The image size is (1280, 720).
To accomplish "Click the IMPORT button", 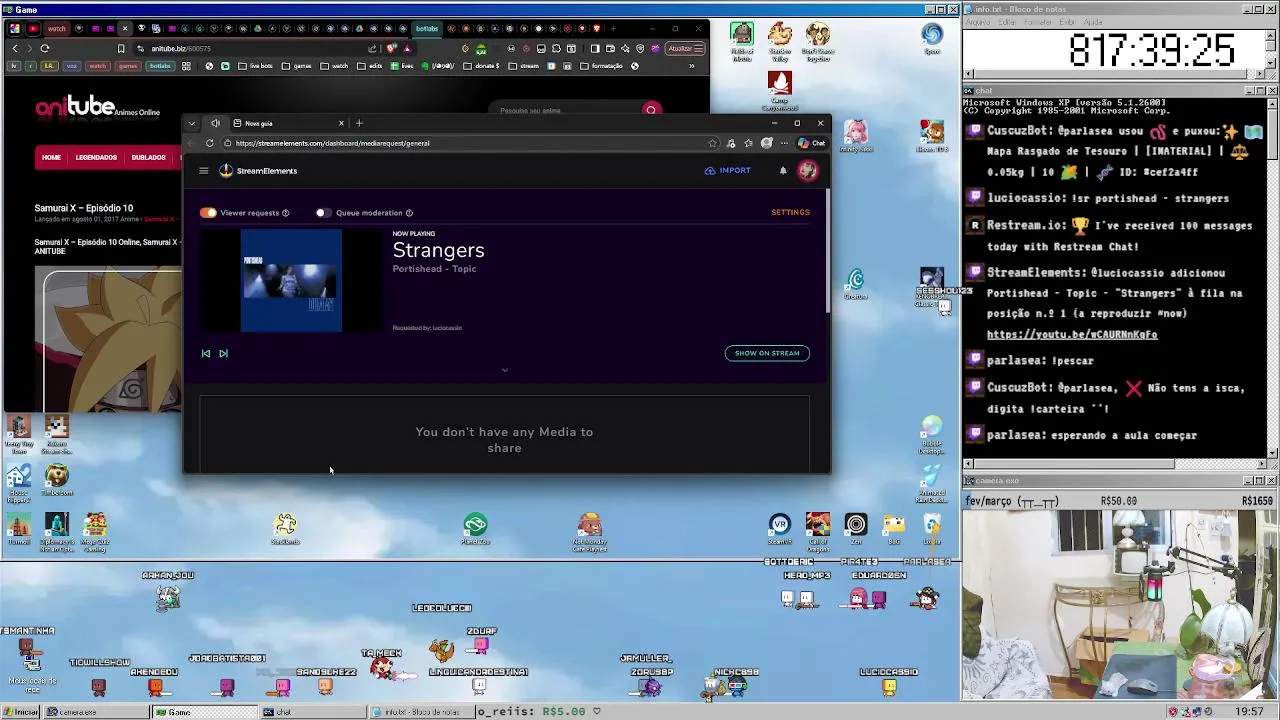I will click(x=728, y=171).
